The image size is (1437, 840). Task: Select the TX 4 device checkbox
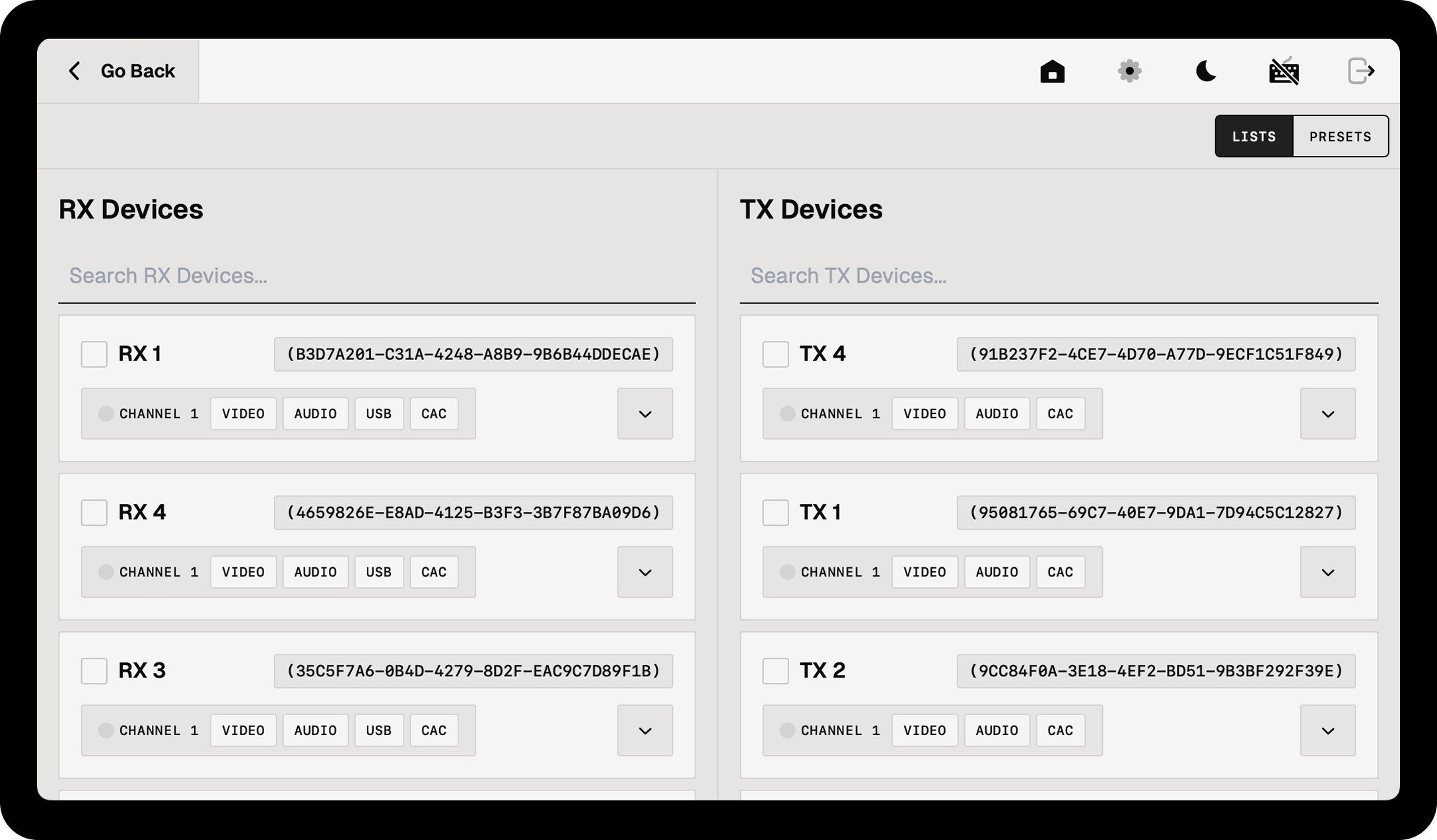click(776, 354)
